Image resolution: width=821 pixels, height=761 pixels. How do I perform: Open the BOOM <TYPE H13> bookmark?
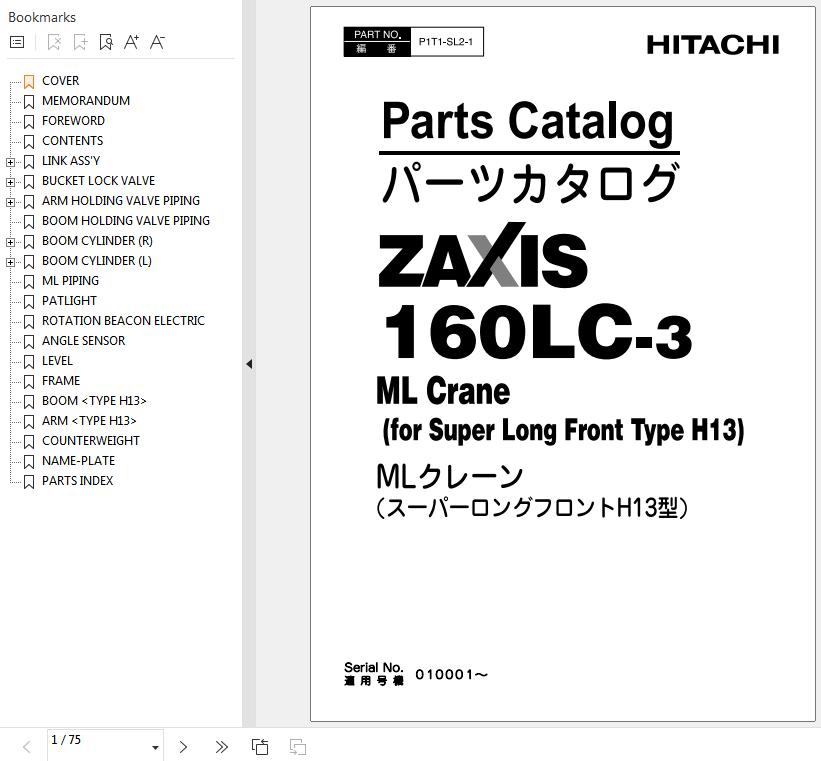(94, 401)
